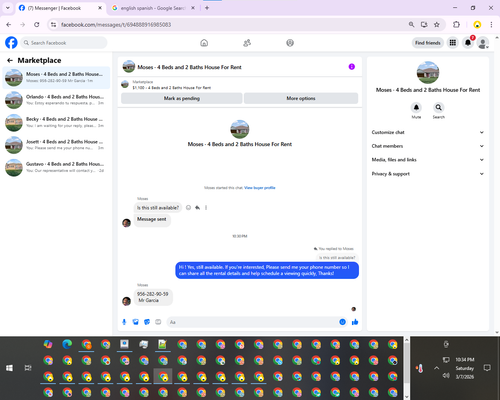Open the Gustavo conversation in Marketplace list
Image resolution: width=500 pixels, height=400 pixels.
(x=56, y=167)
